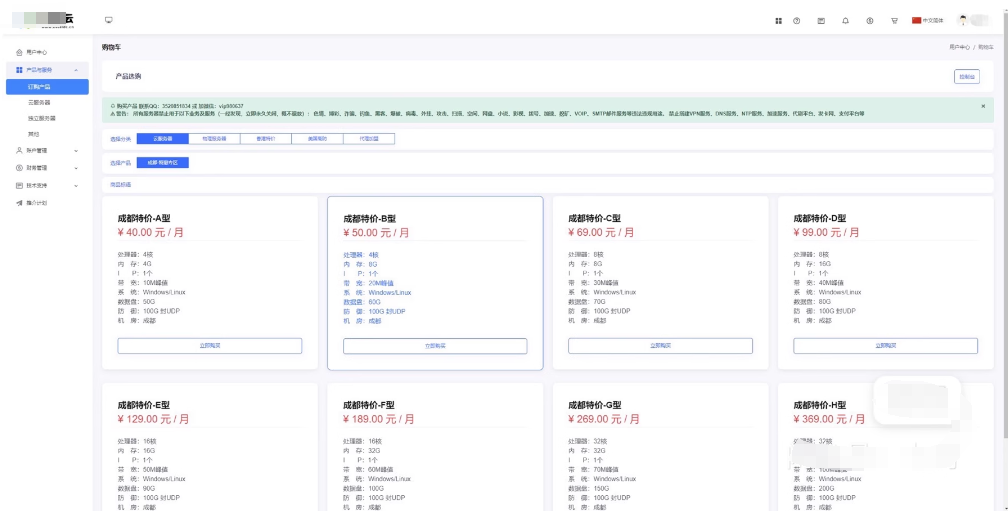Click the monitor icon in top header
This screenshot has height=518, width=1008.
pyautogui.click(x=109, y=20)
